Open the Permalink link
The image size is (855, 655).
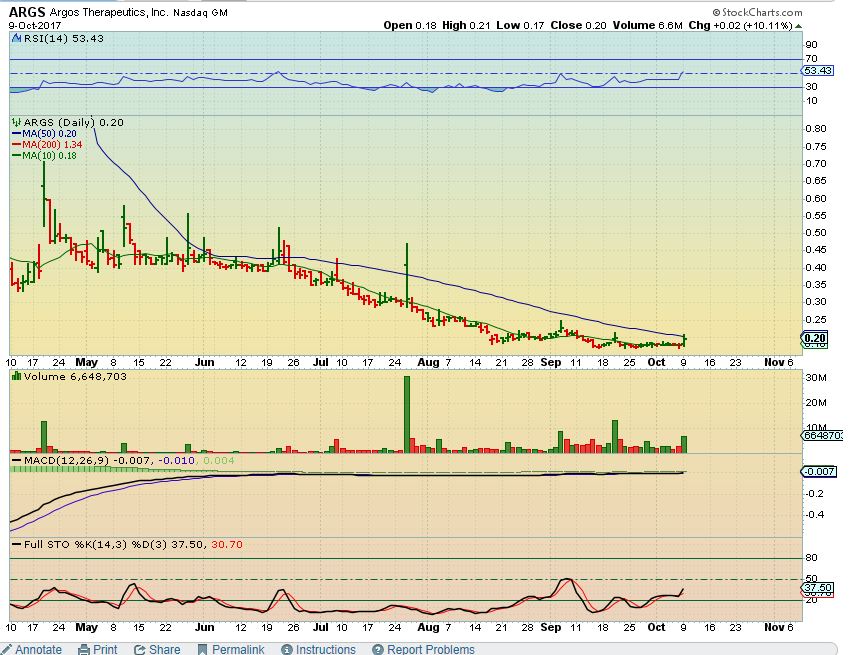tap(237, 649)
